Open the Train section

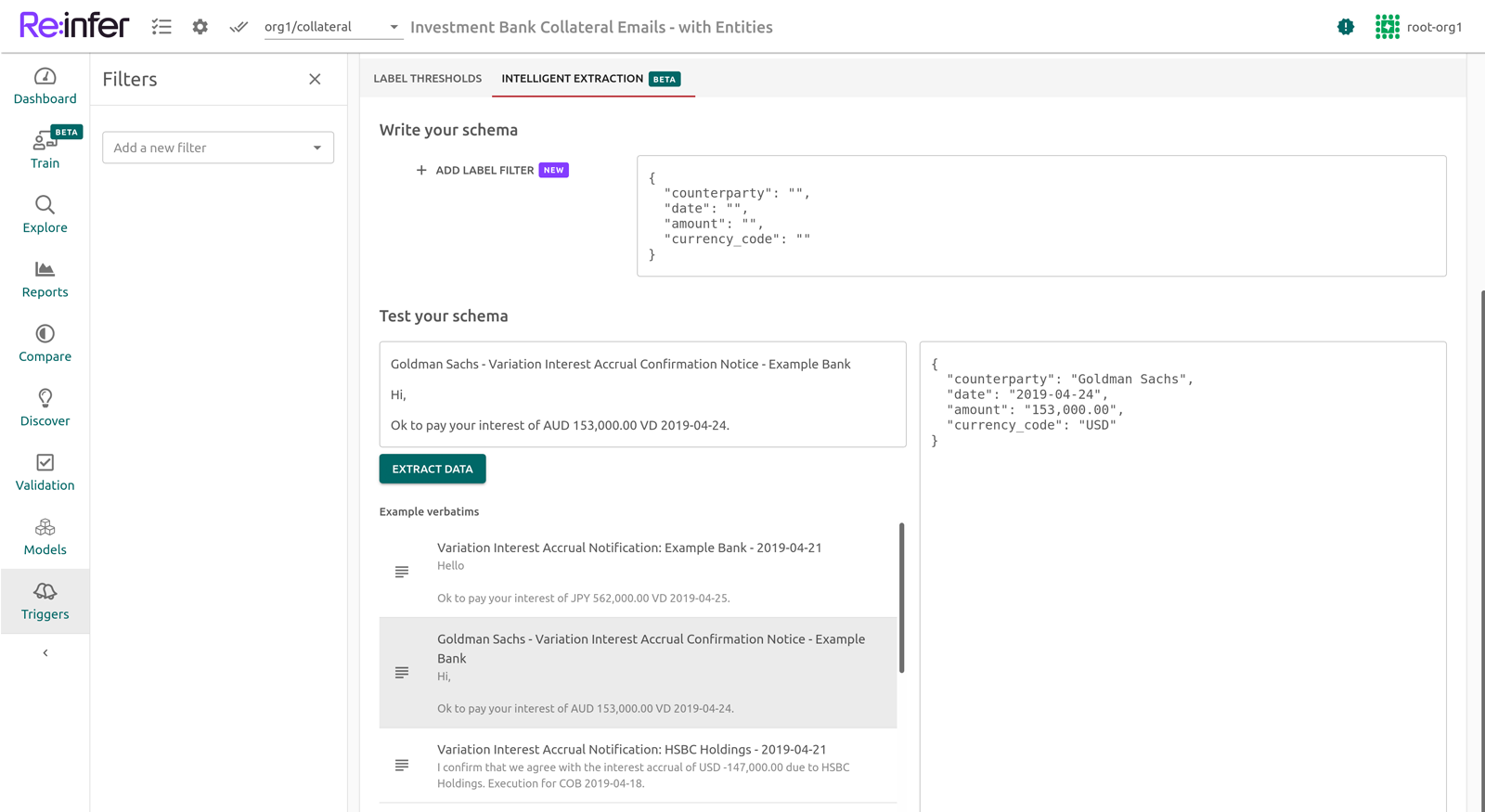tap(45, 150)
